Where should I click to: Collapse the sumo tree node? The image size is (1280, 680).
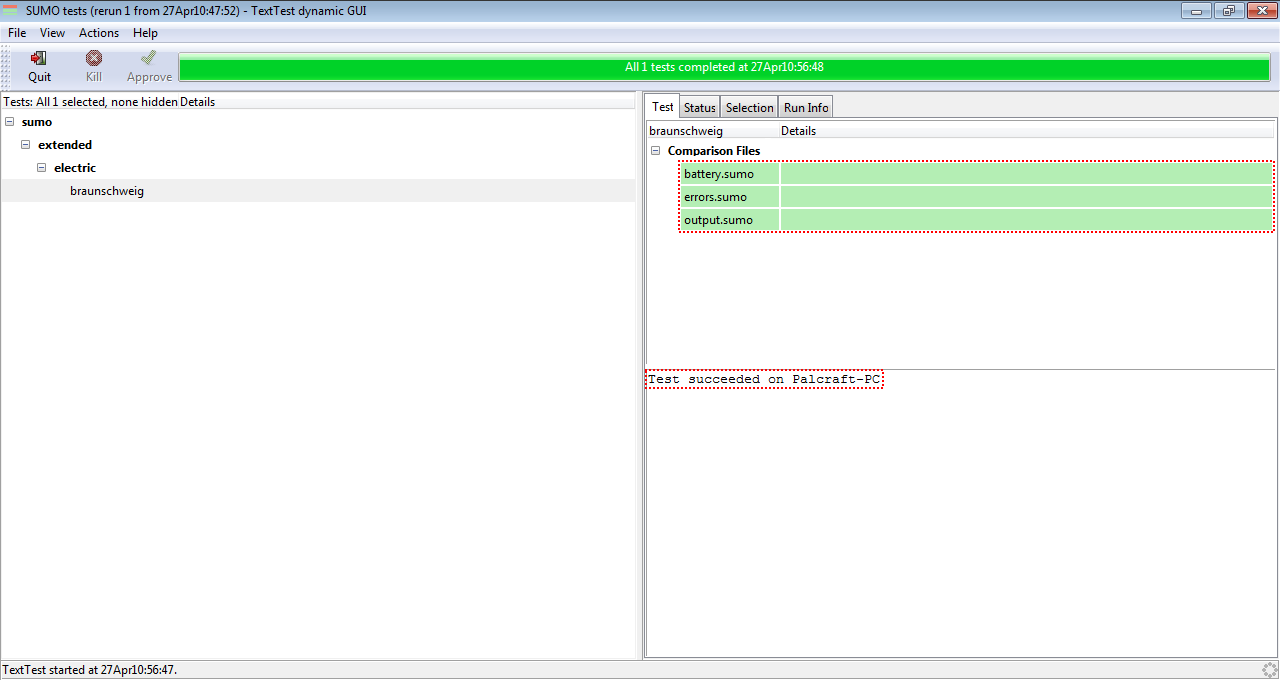point(10,122)
